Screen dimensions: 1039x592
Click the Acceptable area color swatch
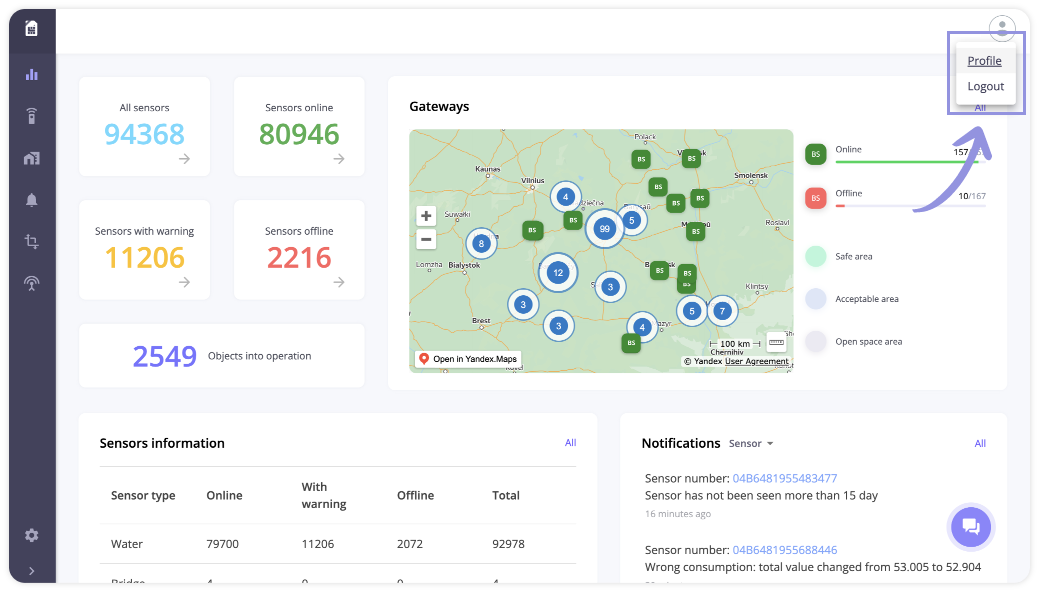tap(816, 299)
